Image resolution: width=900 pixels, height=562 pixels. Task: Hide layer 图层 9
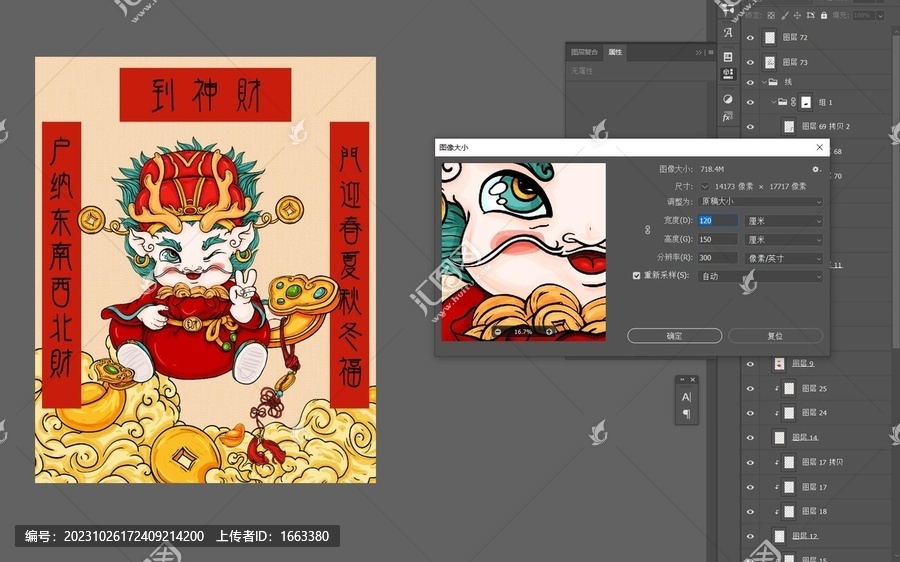click(x=750, y=364)
